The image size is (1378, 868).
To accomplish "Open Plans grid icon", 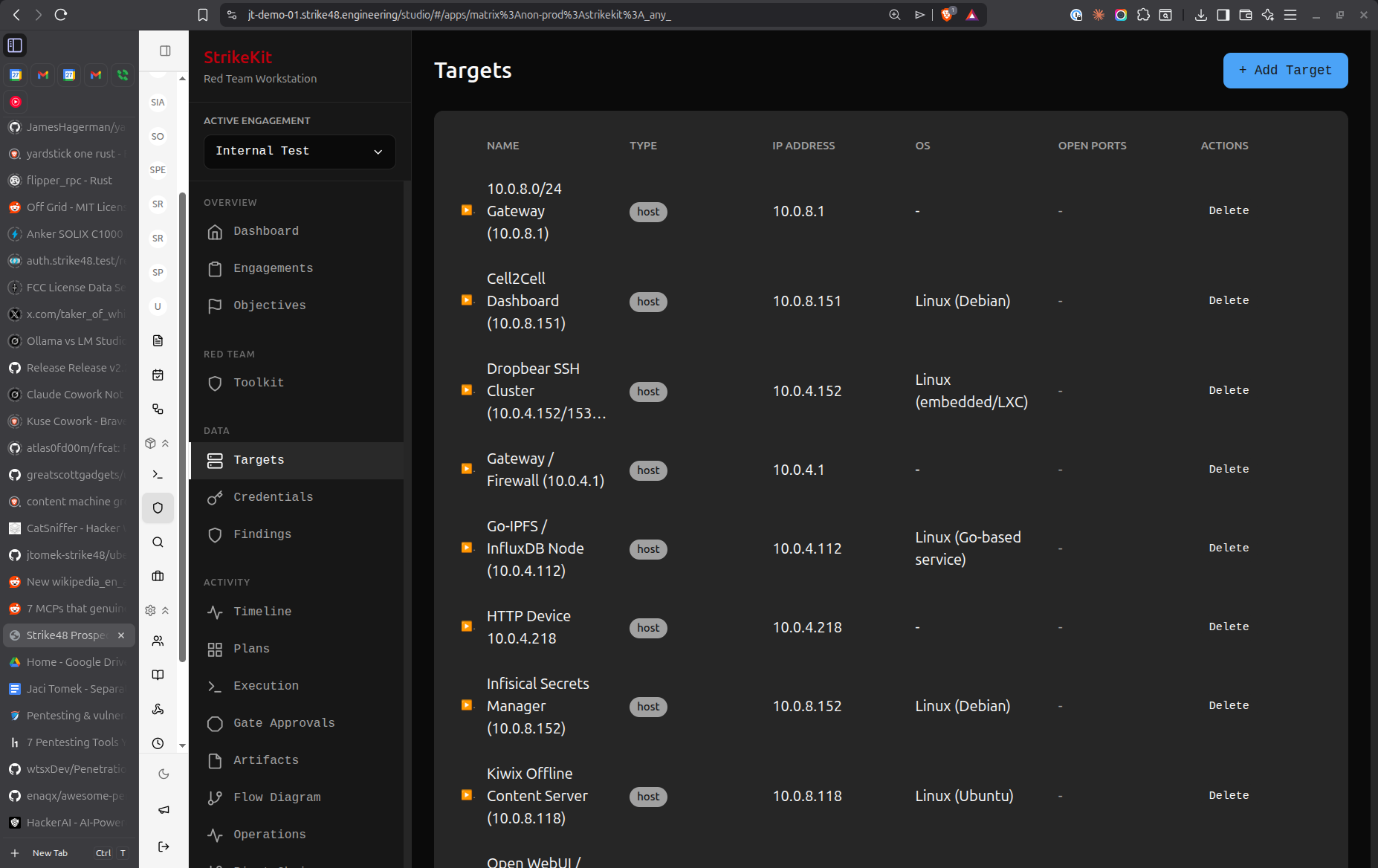I will (x=215, y=650).
